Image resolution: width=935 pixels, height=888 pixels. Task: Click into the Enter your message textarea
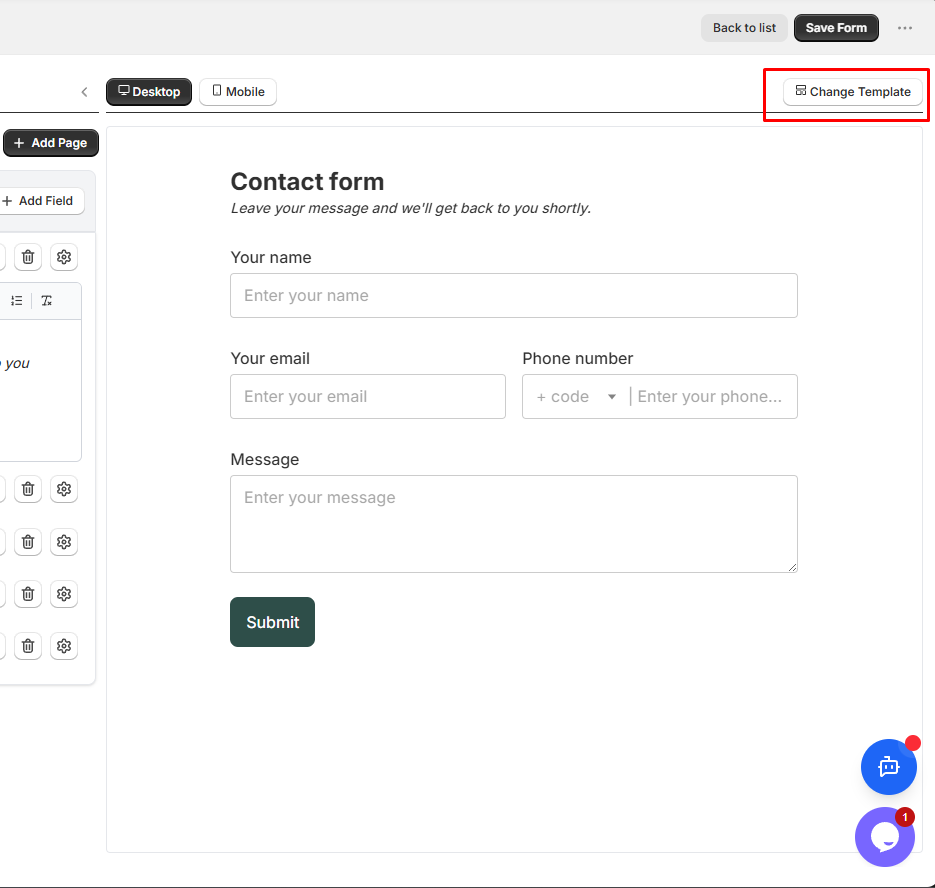tap(514, 524)
